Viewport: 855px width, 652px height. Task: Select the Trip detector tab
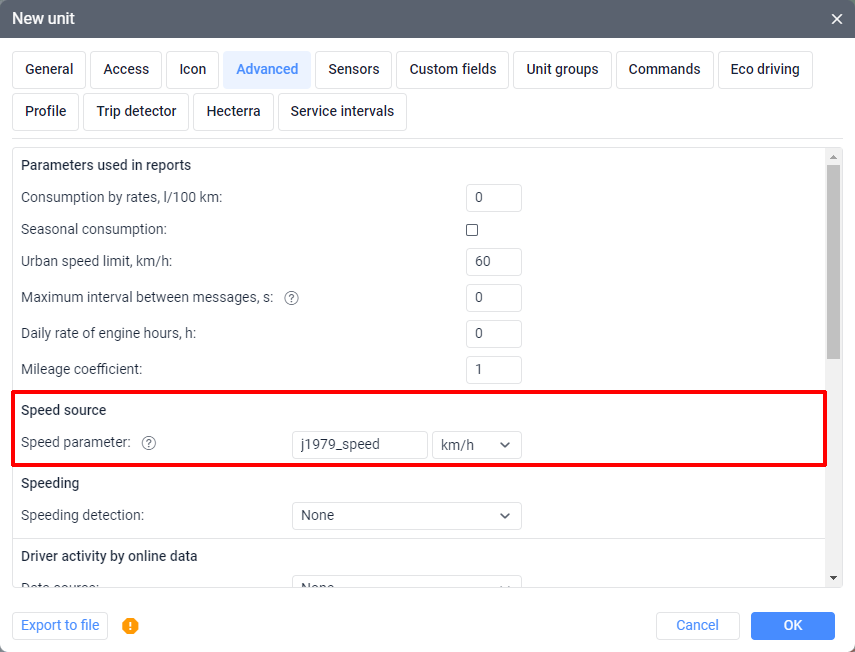coord(136,112)
